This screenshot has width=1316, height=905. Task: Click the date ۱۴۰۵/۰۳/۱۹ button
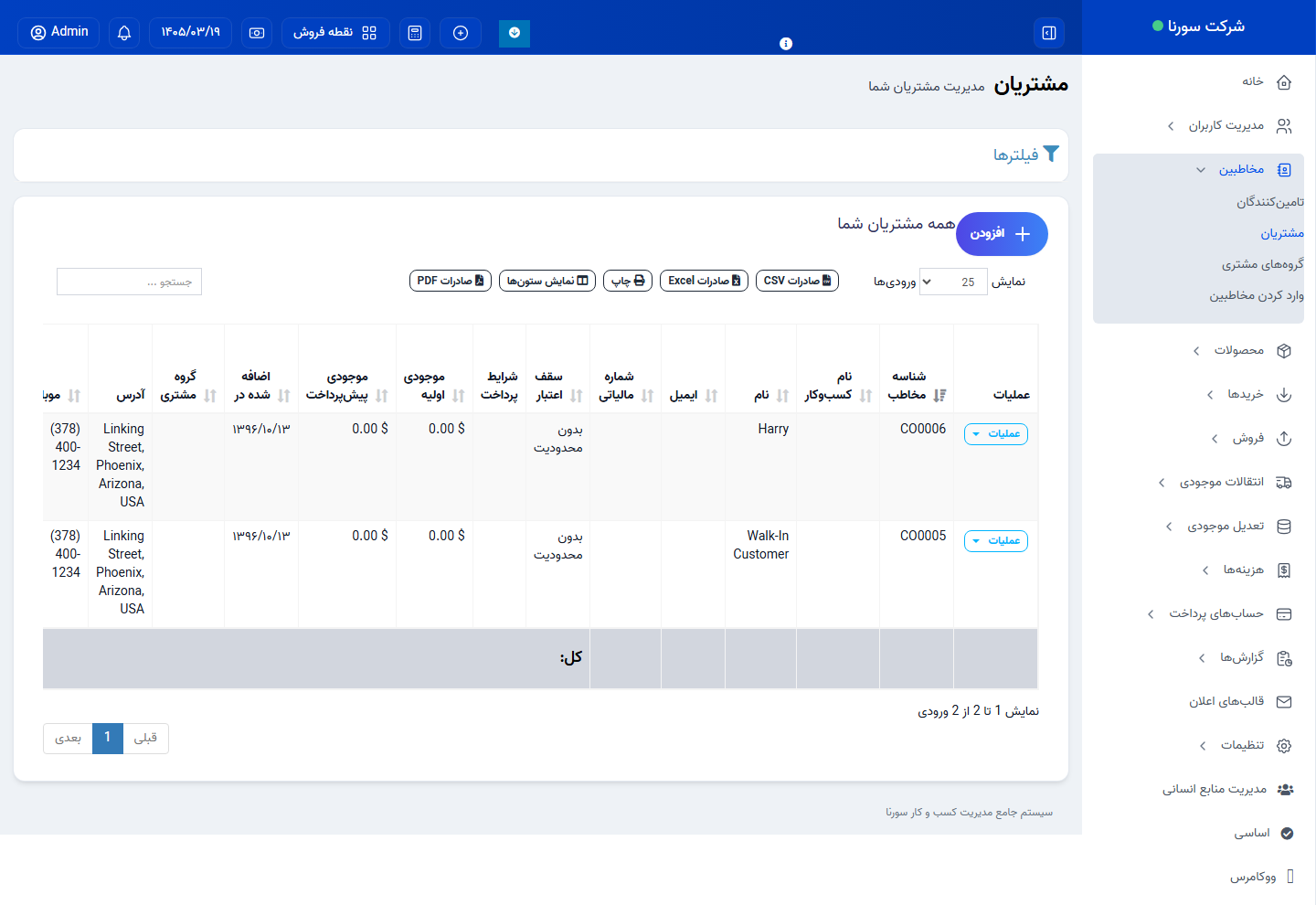[190, 33]
